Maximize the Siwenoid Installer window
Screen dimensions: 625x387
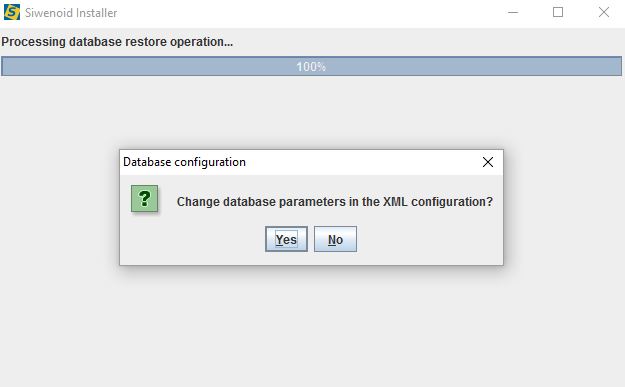coord(558,12)
